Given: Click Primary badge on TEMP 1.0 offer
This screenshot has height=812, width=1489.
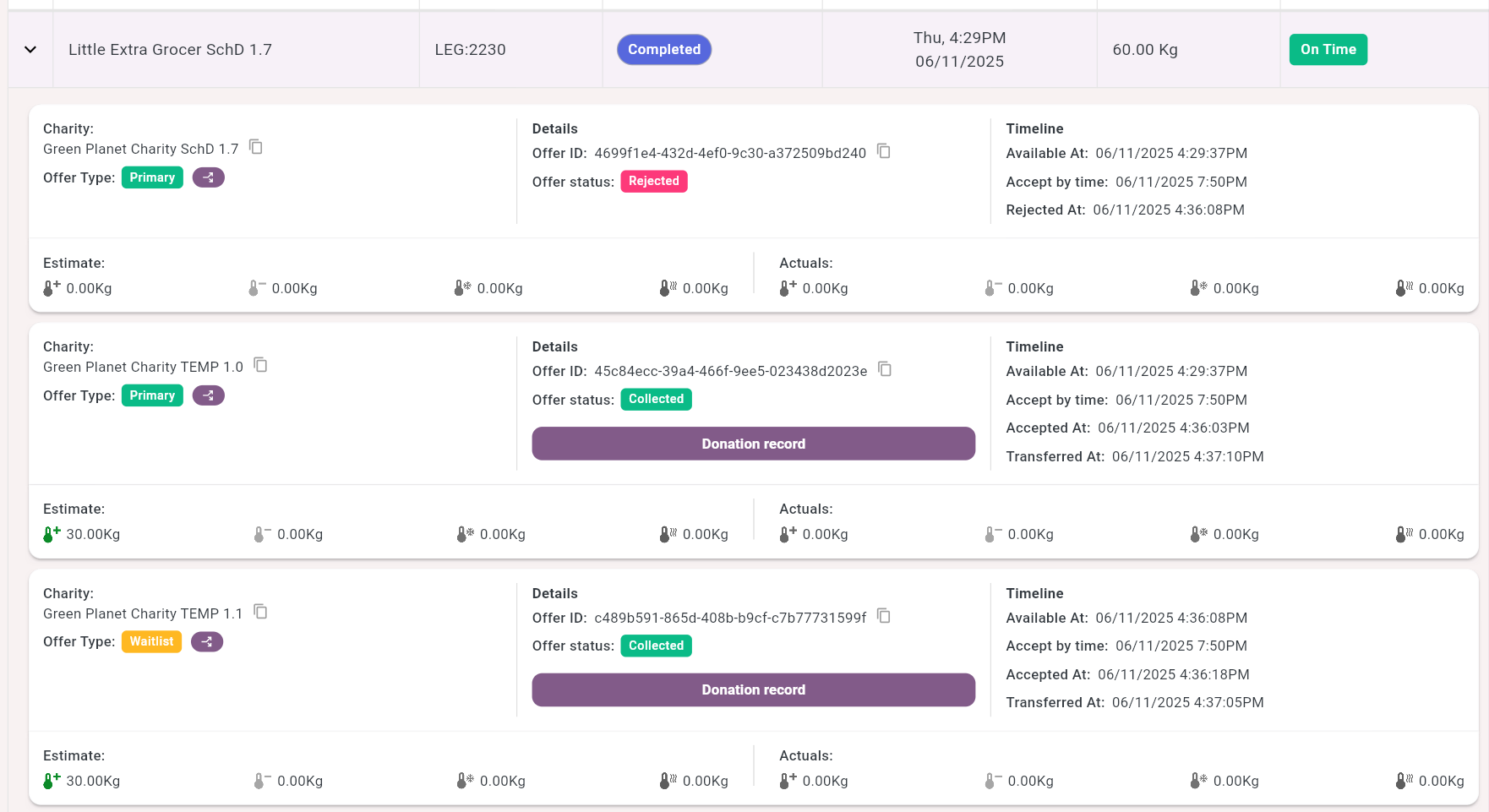Looking at the screenshot, I should [152, 395].
